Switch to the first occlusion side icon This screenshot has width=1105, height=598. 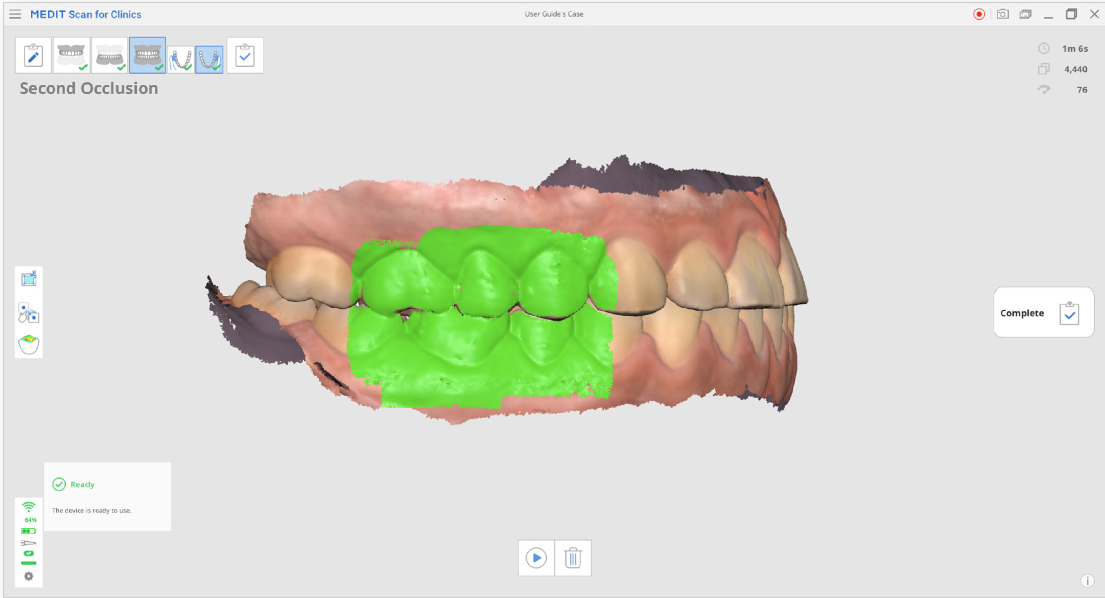(181, 59)
